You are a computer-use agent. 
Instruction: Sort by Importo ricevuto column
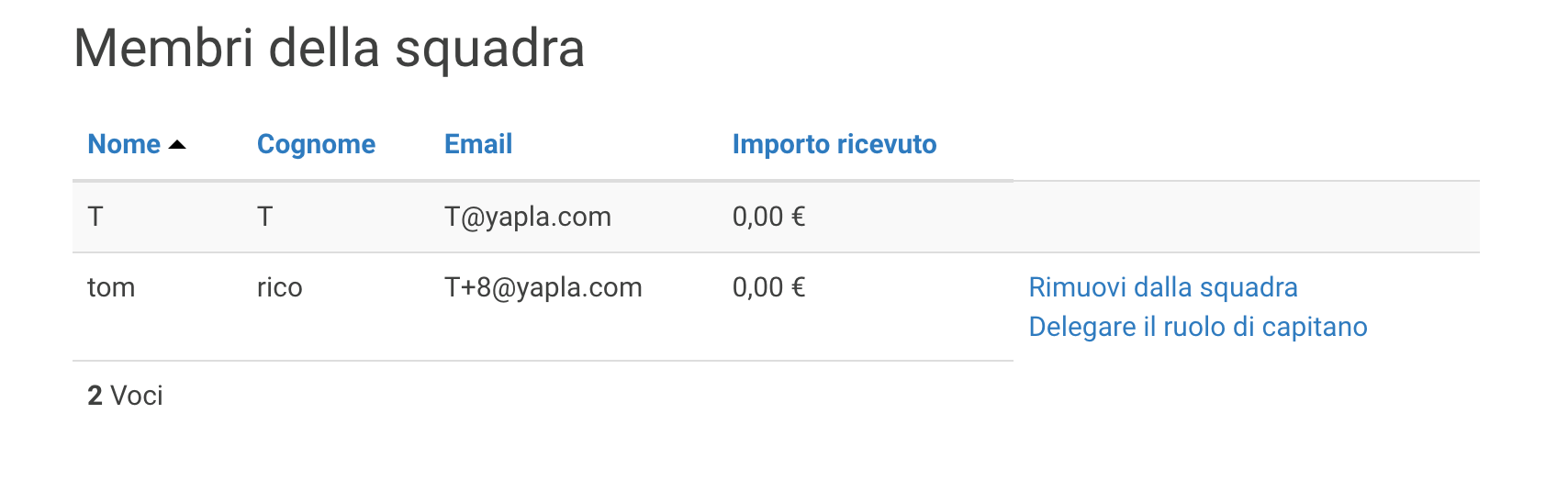tap(834, 144)
